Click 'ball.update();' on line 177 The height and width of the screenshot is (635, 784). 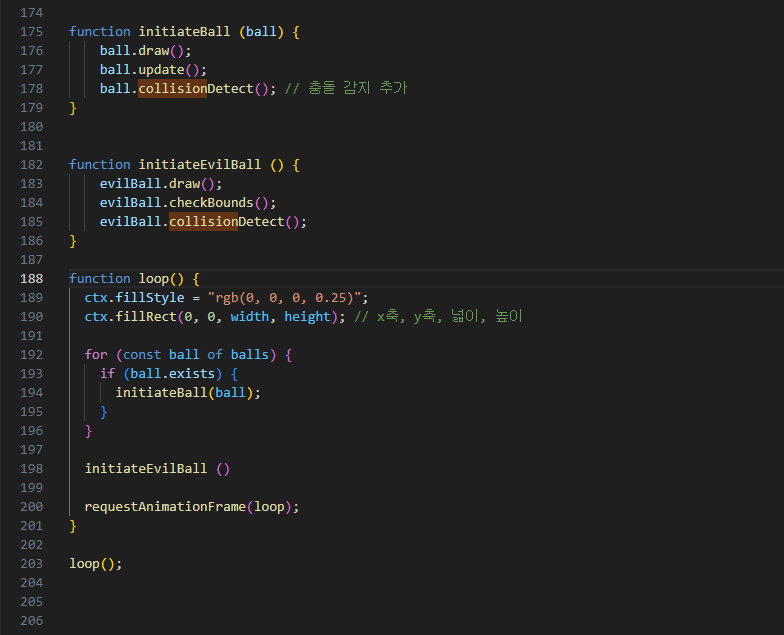click(x=153, y=70)
